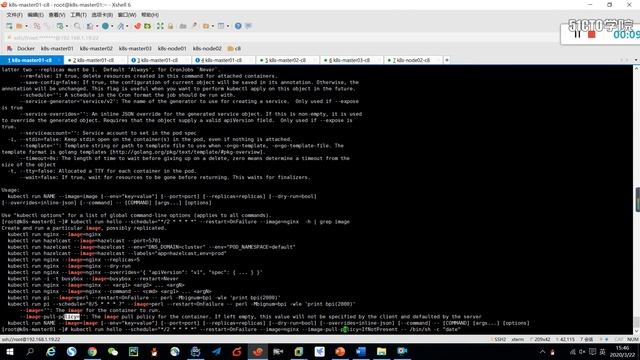Image resolution: width=640 pixels, height=360 pixels.
Task: Click the properties icon in toolbar
Action: coord(90,26)
